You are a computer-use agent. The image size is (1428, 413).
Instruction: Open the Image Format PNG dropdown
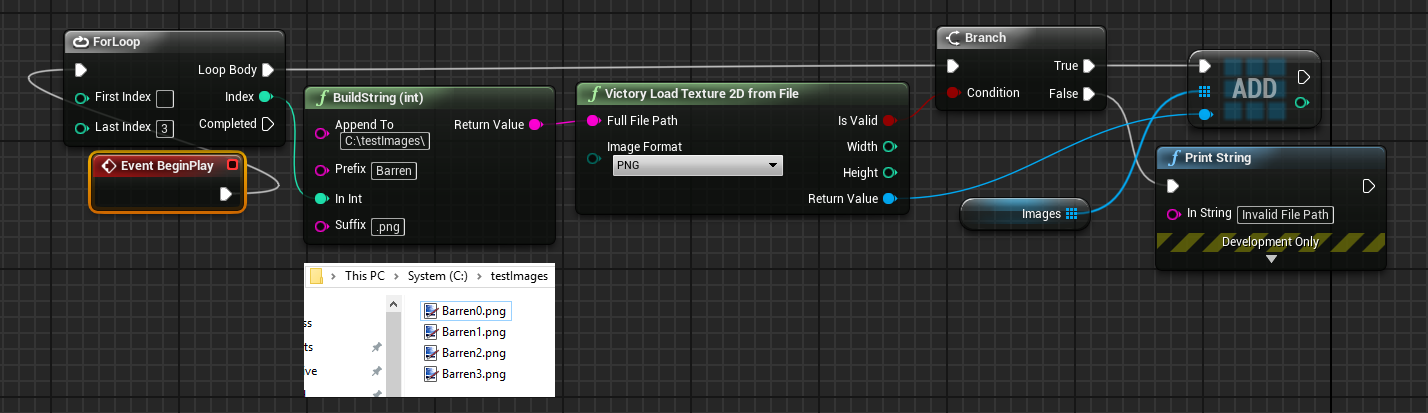pos(697,165)
